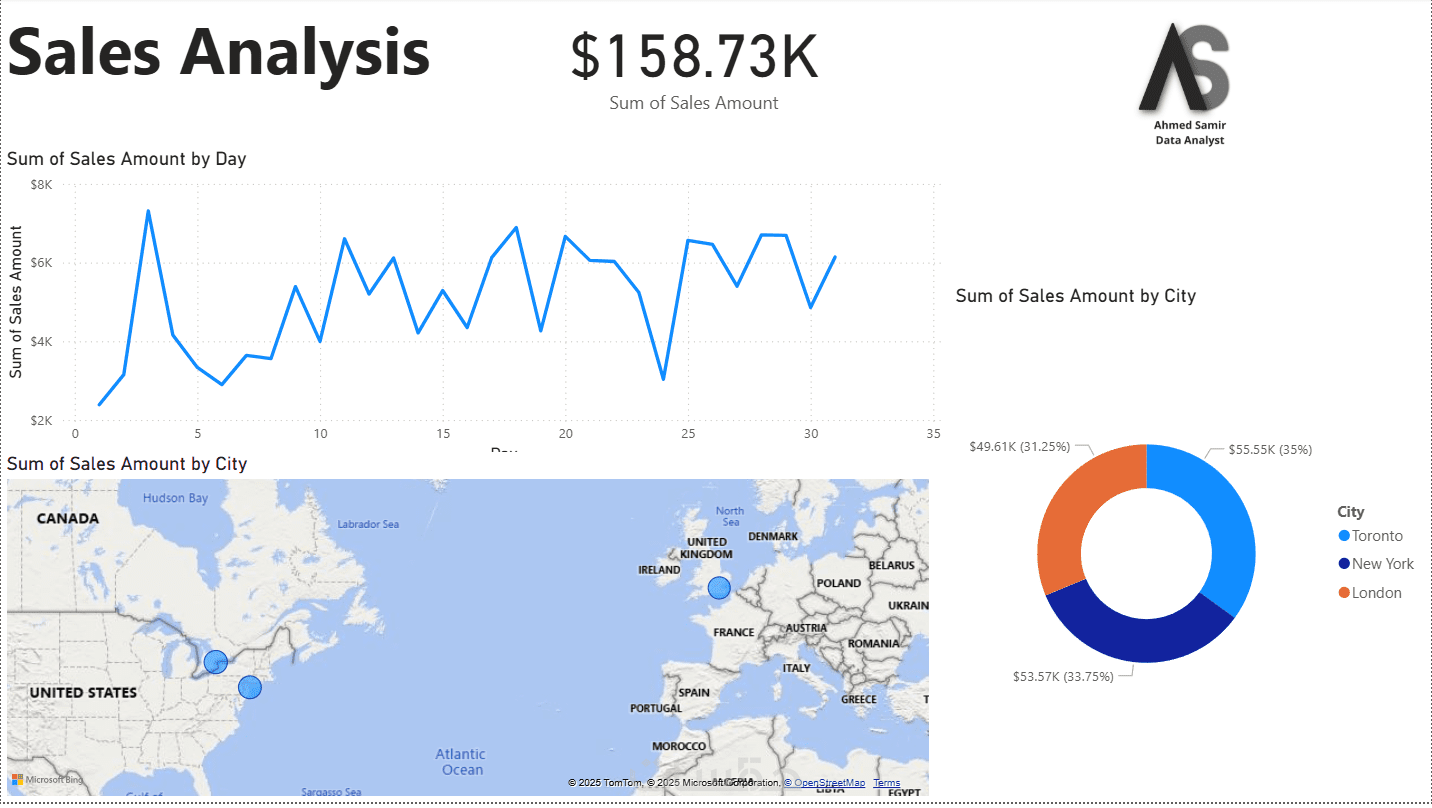Click the x-axis tick label 35
The height and width of the screenshot is (808, 1432).
[933, 434]
